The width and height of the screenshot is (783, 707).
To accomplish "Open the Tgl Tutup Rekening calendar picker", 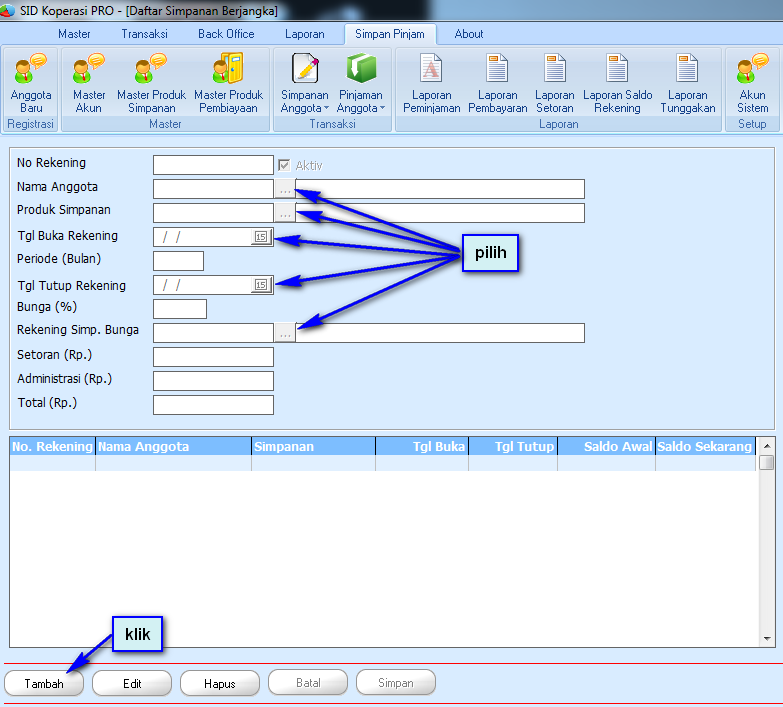I will (261, 285).
